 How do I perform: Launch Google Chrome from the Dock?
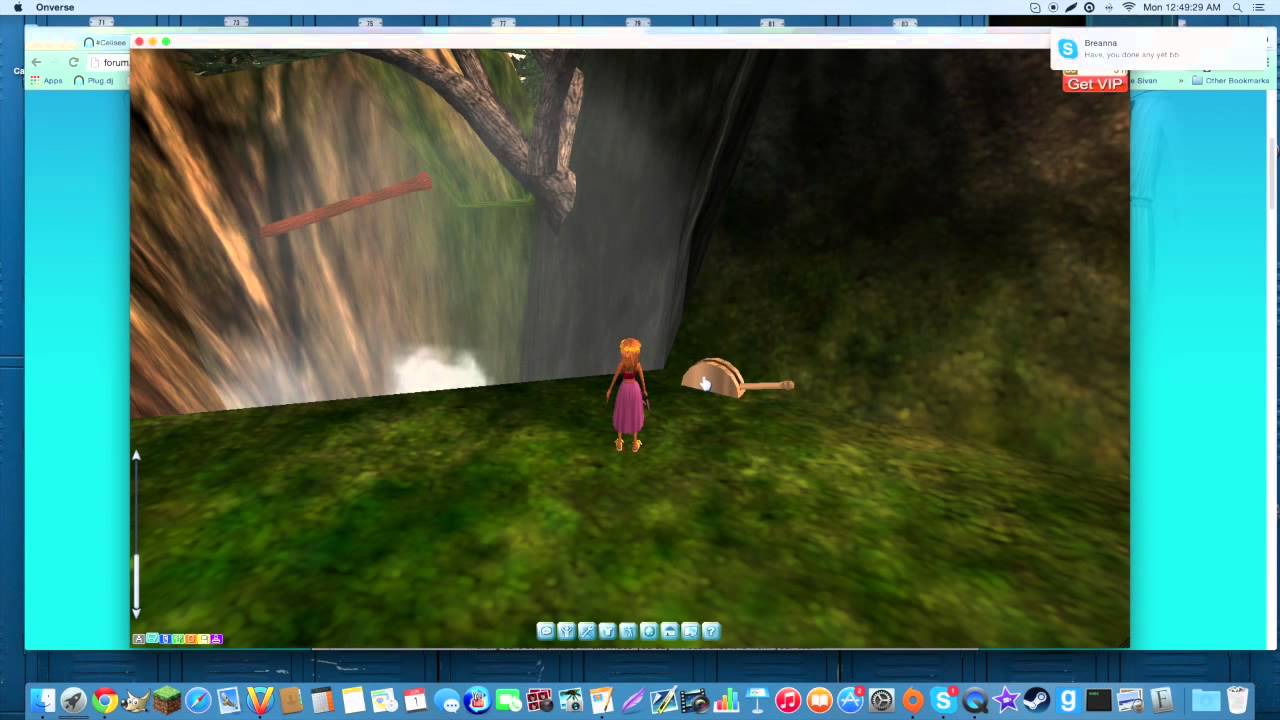pos(105,701)
